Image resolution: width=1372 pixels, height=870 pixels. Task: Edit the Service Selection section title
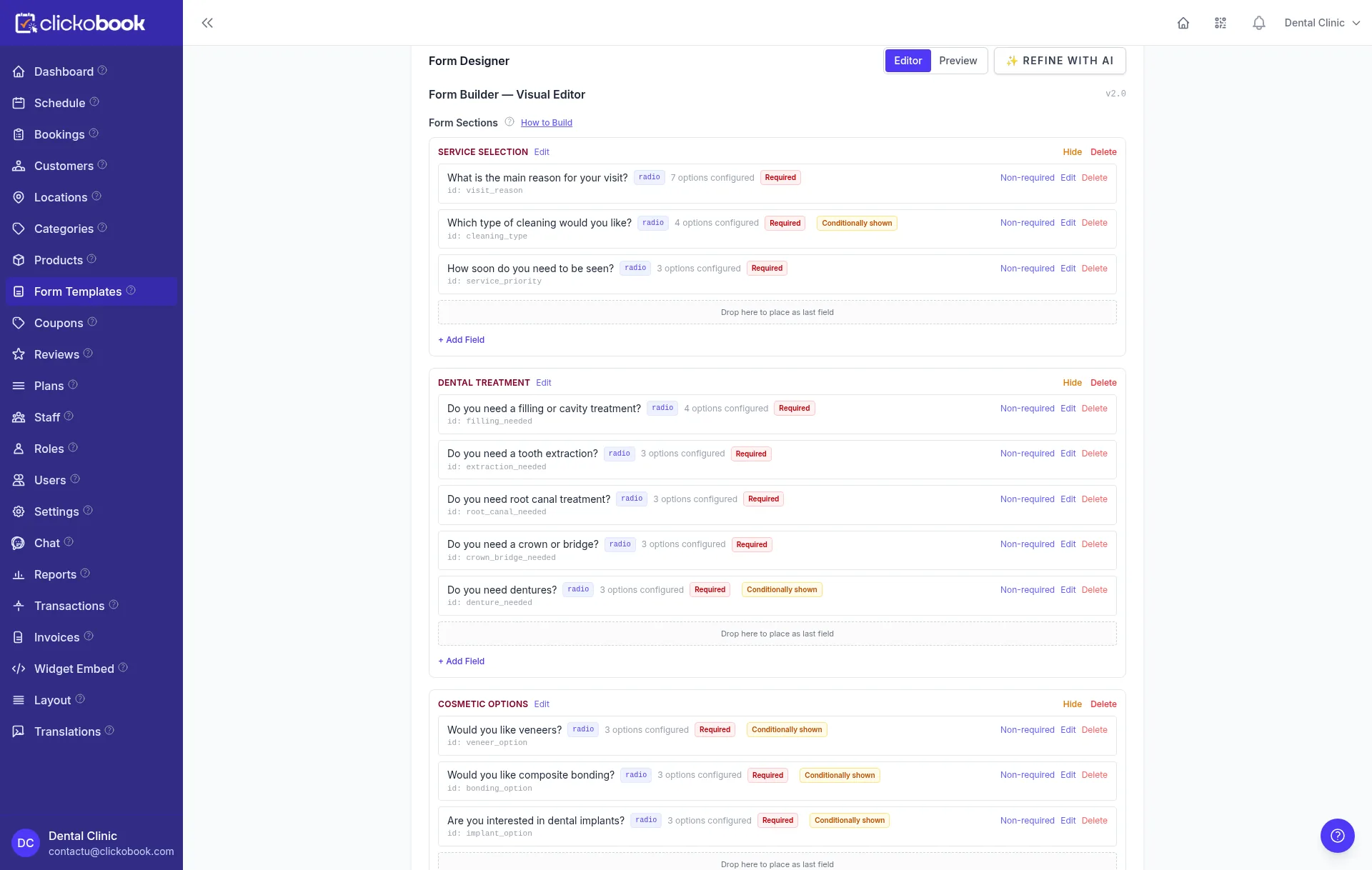tap(542, 152)
